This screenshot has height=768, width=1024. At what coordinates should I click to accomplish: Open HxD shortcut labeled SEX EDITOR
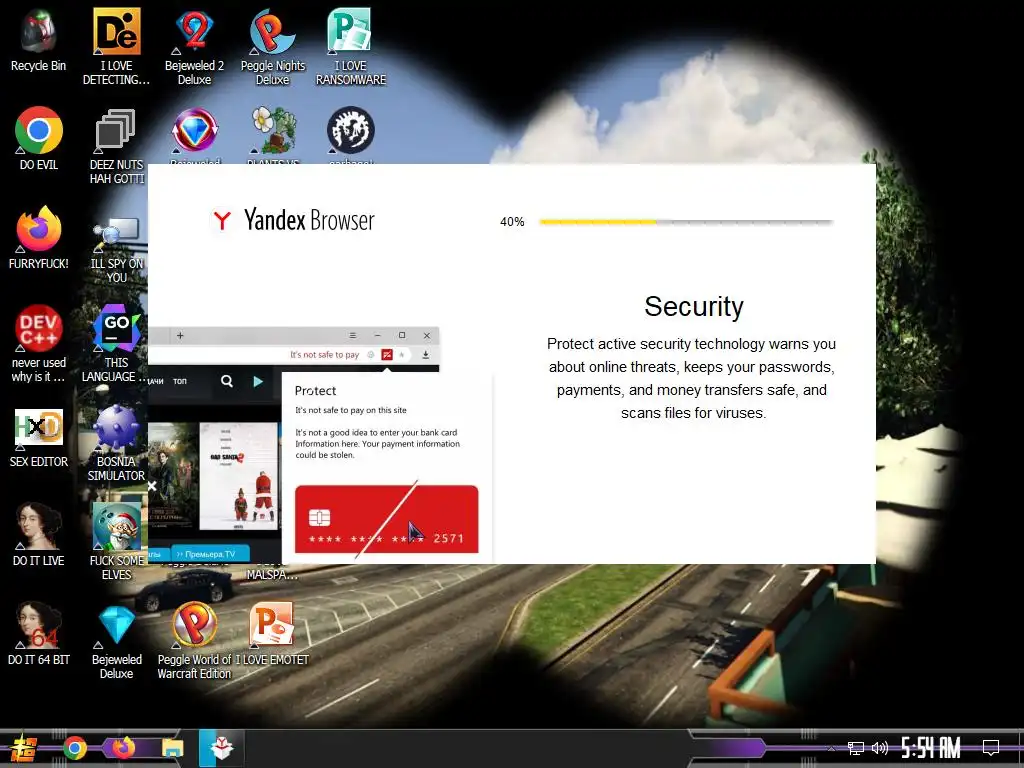39,438
